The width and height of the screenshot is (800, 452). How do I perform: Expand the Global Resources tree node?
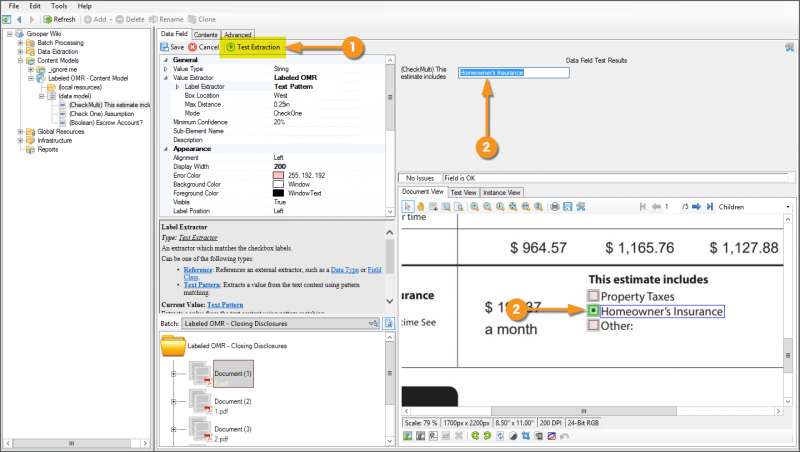point(20,132)
